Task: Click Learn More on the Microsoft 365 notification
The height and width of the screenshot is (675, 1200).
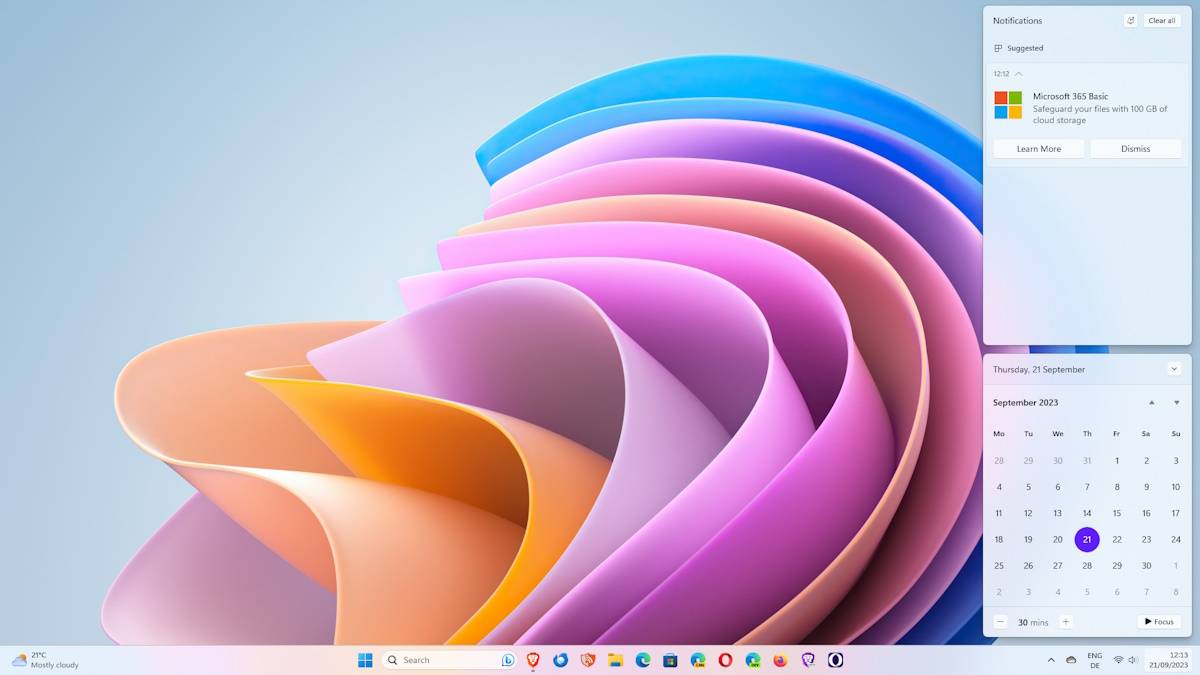Action: [1038, 148]
